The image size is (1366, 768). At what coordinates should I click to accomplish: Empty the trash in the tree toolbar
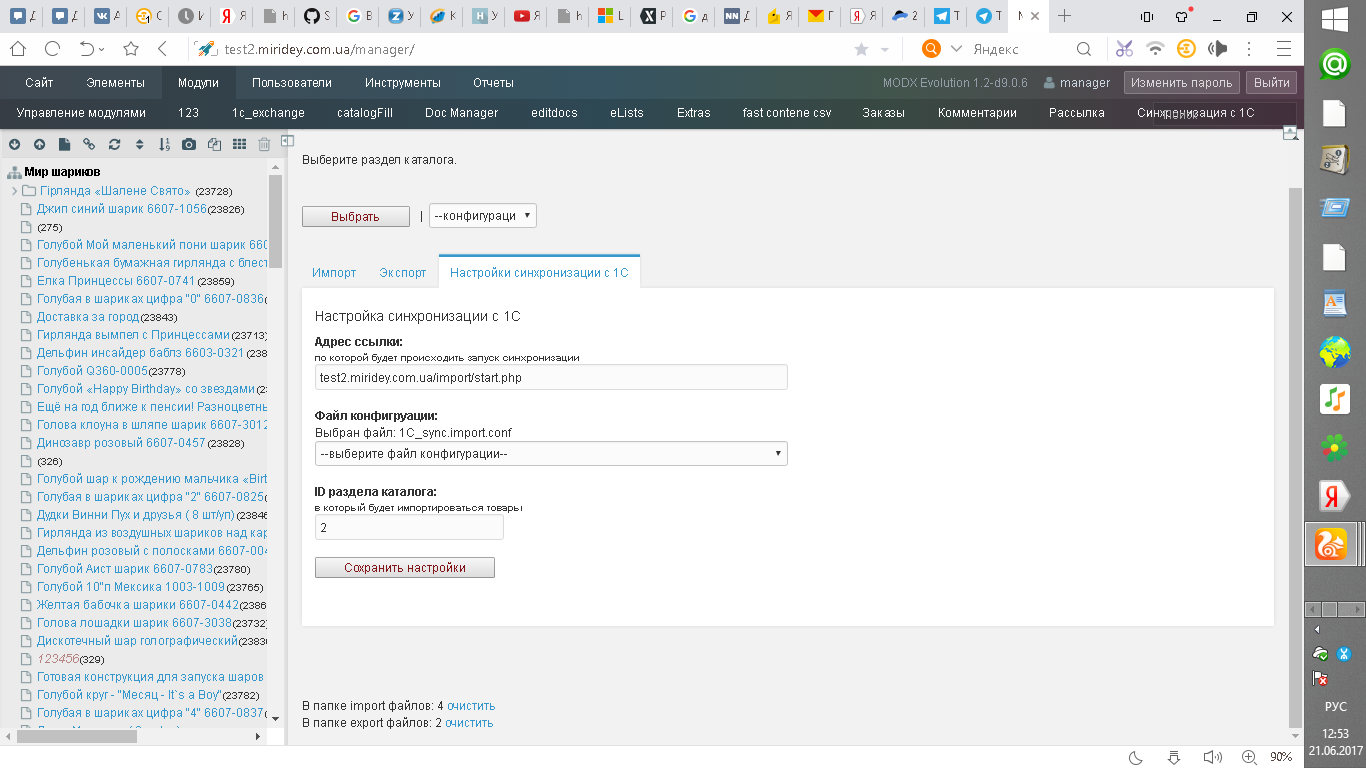tap(264, 145)
